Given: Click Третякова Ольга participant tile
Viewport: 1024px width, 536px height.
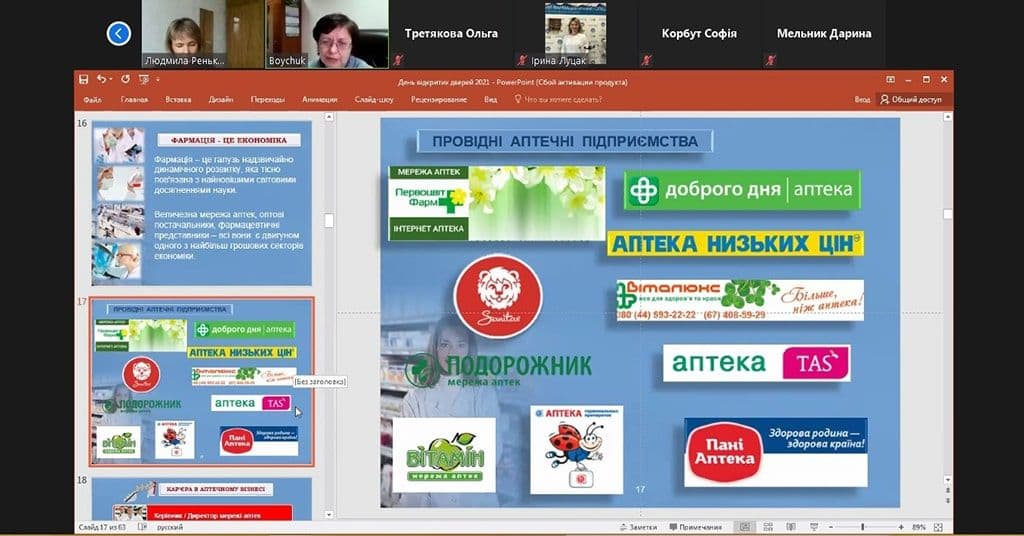Looking at the screenshot, I should [x=451, y=34].
